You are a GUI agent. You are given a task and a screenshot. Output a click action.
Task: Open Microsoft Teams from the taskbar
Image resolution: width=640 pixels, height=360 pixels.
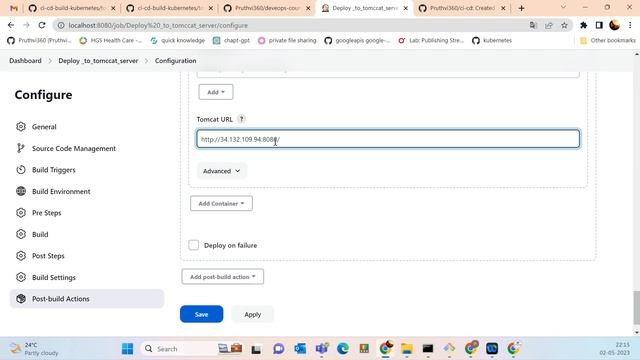322,349
